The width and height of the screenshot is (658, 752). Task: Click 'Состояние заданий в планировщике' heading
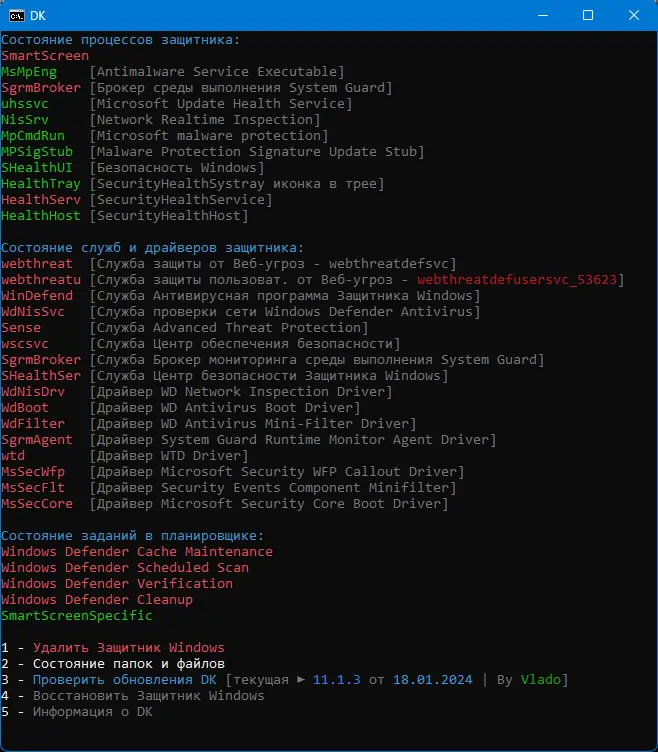click(x=132, y=536)
